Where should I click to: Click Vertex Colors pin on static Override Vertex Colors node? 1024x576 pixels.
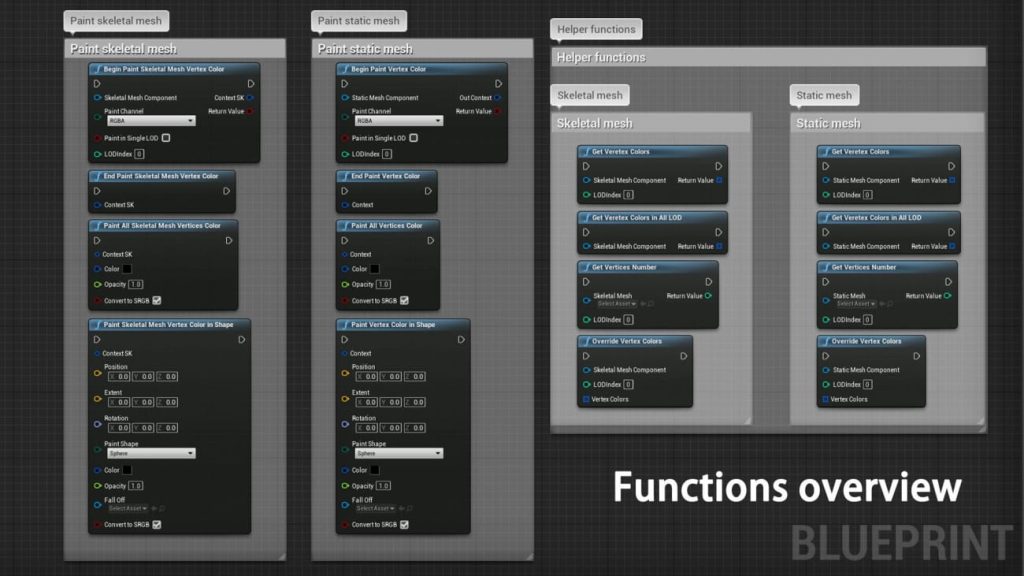click(825, 399)
